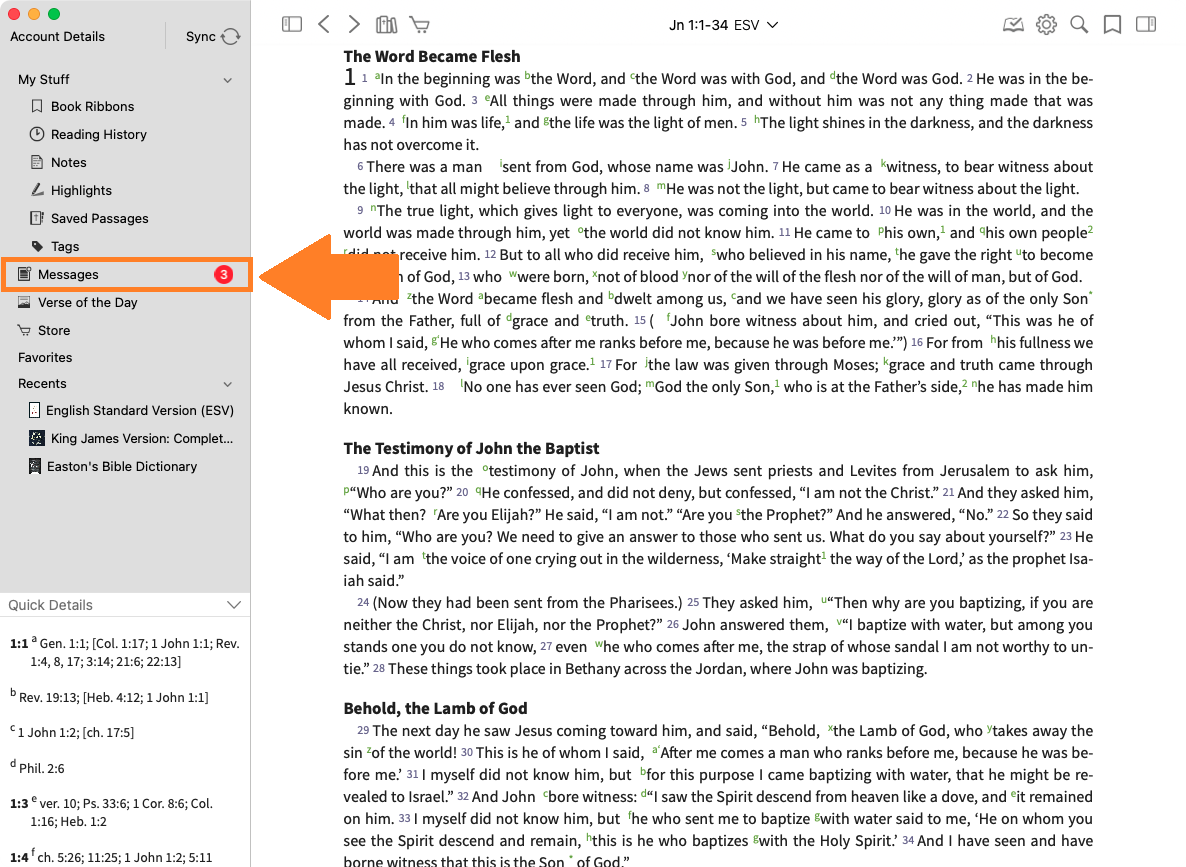Click the Sync refresh icon

pos(231,37)
